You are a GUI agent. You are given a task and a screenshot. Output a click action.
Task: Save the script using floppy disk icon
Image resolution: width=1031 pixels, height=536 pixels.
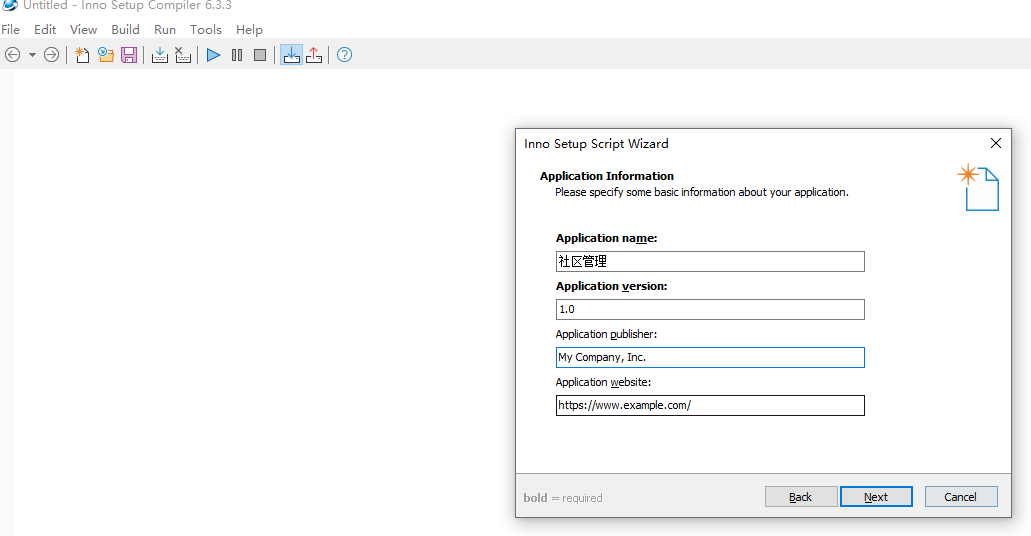(129, 55)
